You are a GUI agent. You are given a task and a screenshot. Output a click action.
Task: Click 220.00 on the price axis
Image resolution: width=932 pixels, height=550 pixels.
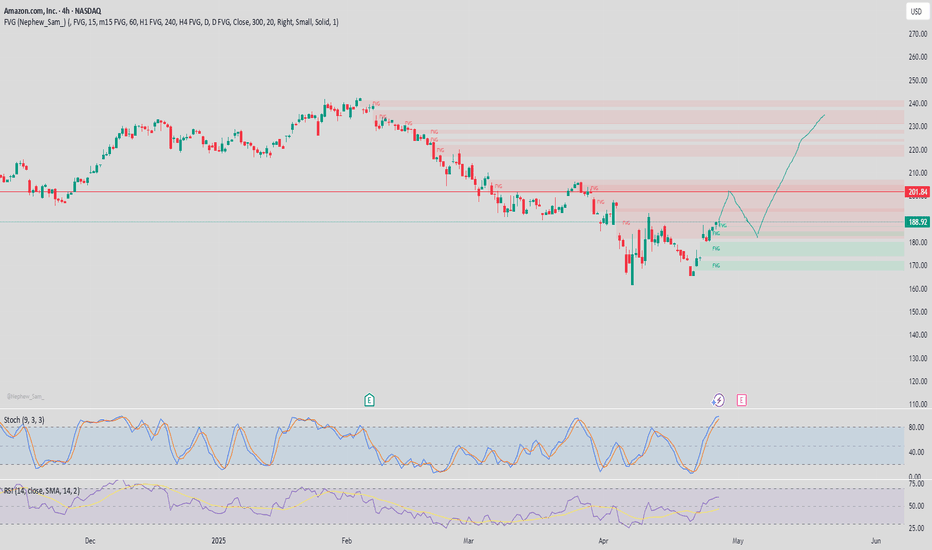point(918,150)
